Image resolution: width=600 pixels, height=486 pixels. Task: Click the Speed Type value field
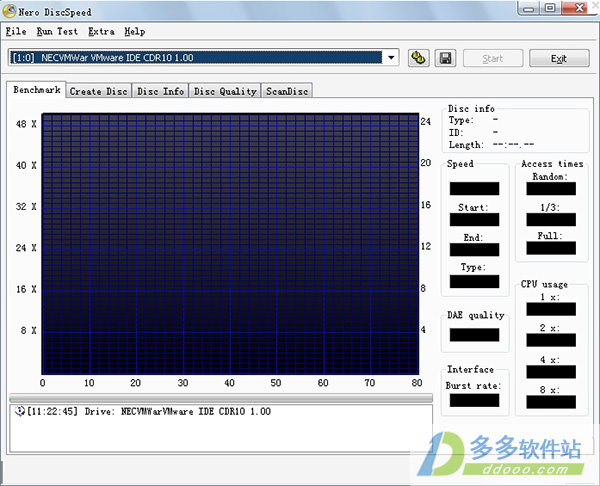pyautogui.click(x=474, y=281)
